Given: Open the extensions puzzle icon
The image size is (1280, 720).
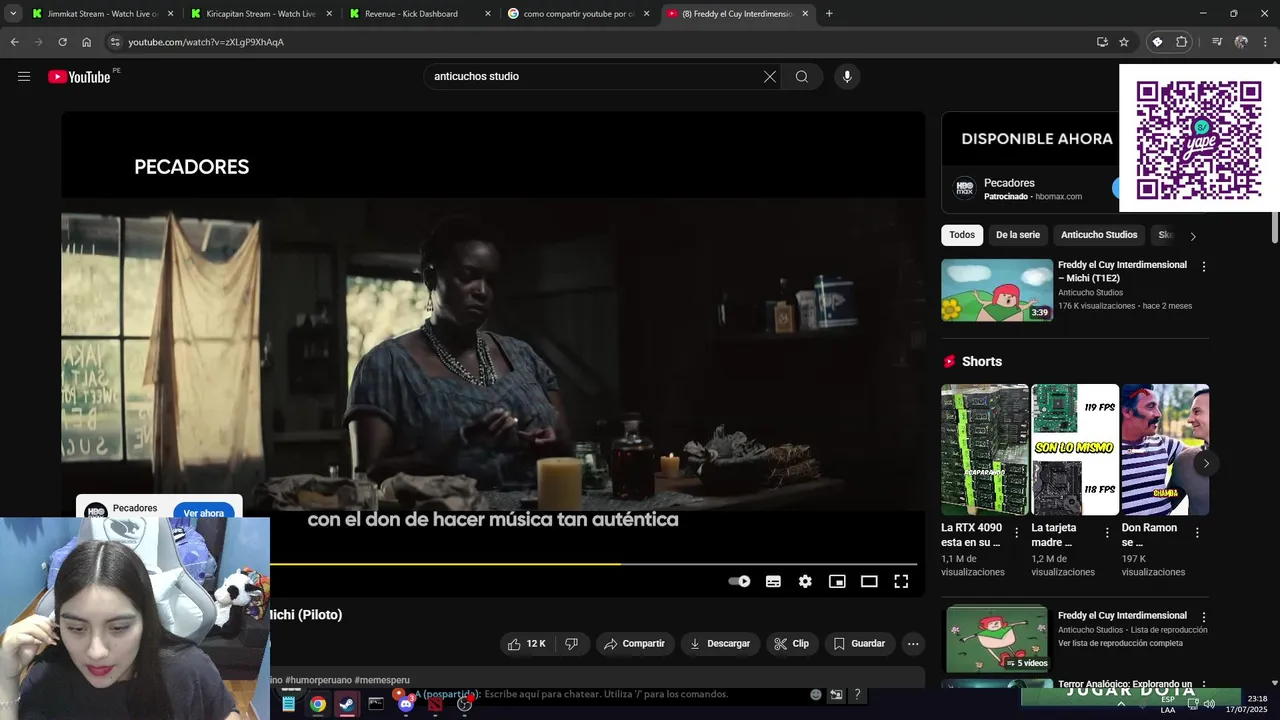Looking at the screenshot, I should [x=1181, y=42].
